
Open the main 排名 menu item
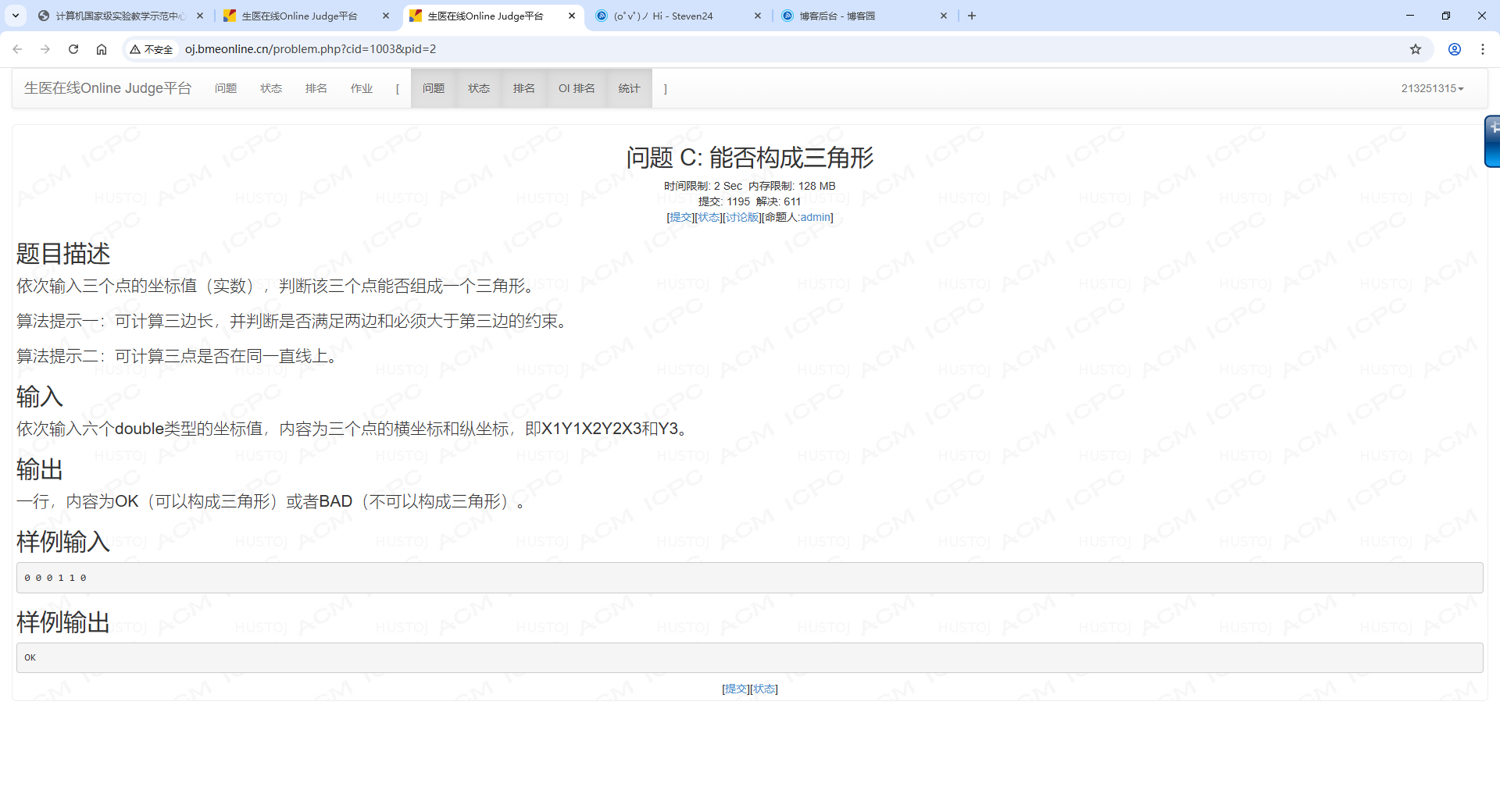click(x=316, y=88)
